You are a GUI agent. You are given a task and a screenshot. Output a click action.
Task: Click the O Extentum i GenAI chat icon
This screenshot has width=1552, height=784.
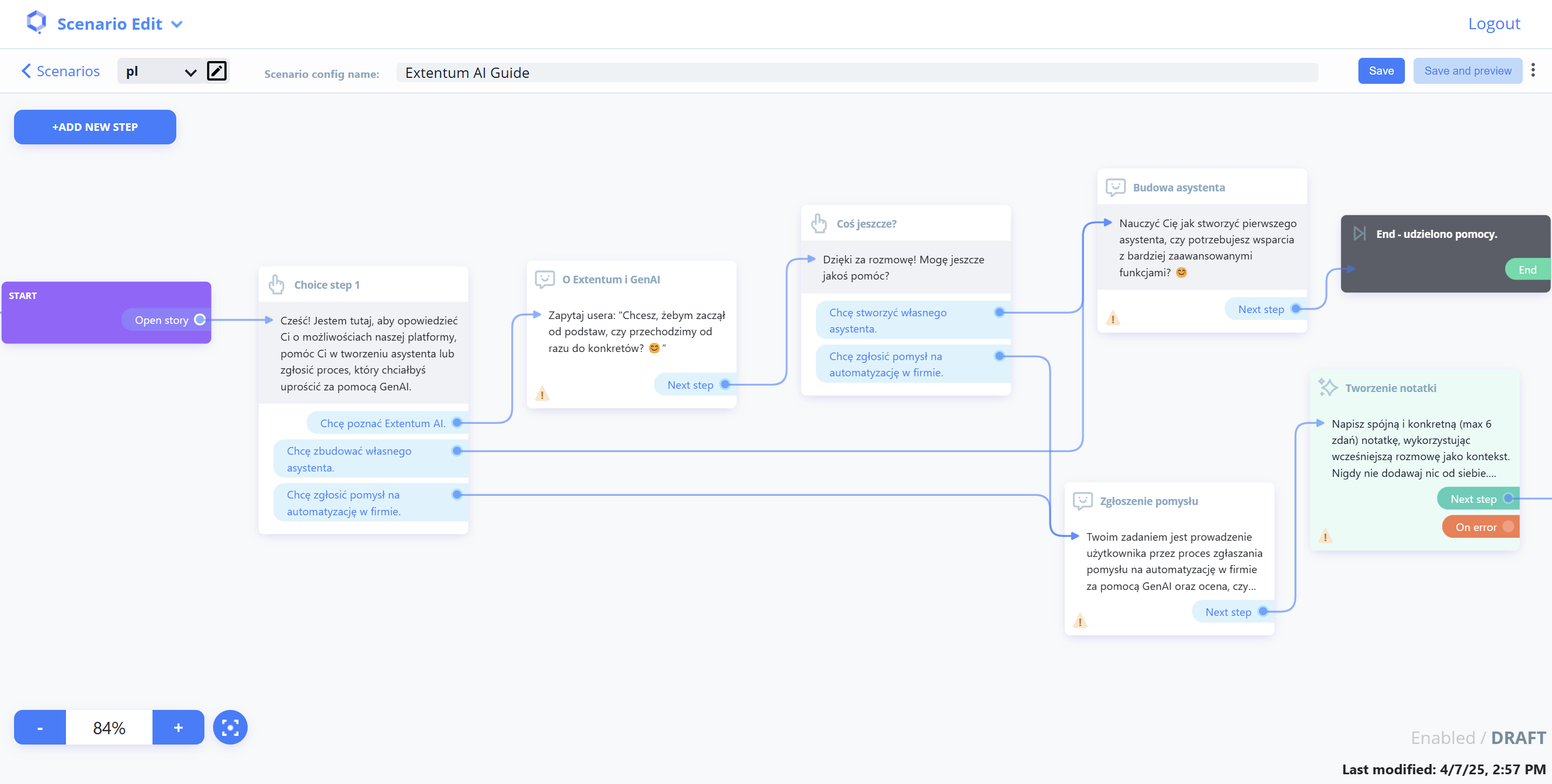[x=545, y=279]
